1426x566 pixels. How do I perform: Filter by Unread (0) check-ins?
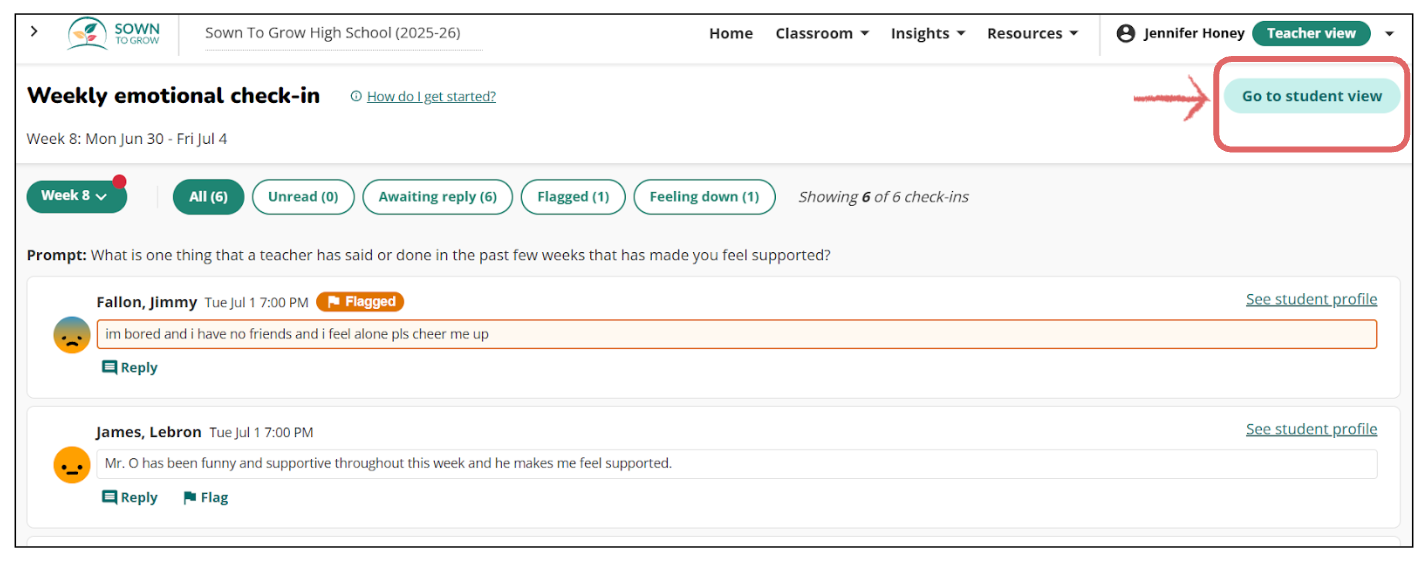(x=303, y=197)
